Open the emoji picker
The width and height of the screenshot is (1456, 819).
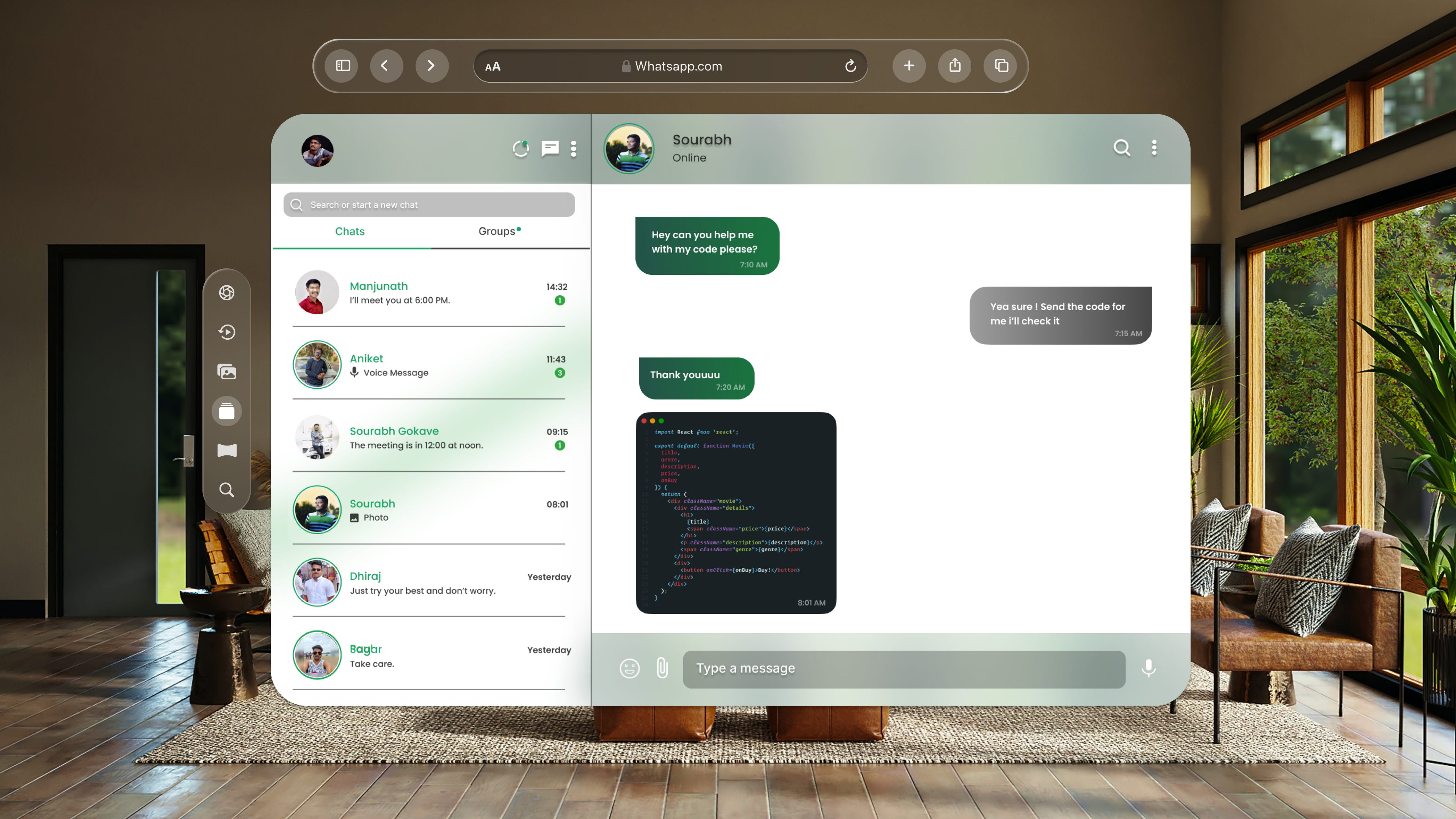point(629,668)
